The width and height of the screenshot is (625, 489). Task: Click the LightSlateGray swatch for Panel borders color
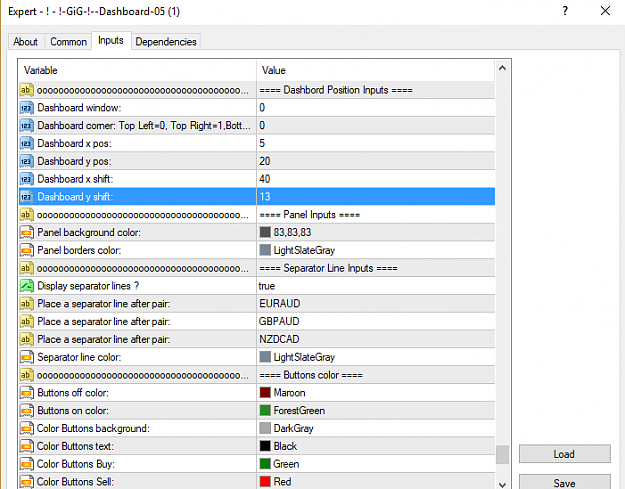pos(265,250)
